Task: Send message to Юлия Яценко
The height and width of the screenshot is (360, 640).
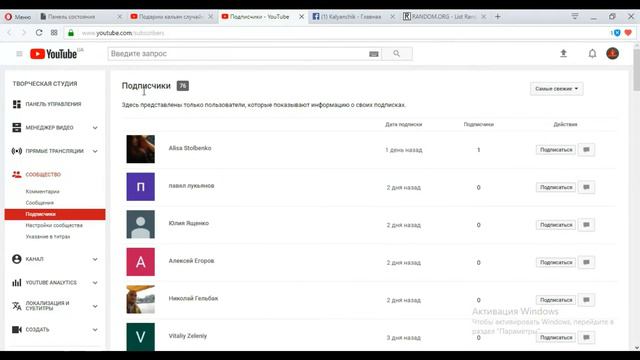Action: point(587,225)
